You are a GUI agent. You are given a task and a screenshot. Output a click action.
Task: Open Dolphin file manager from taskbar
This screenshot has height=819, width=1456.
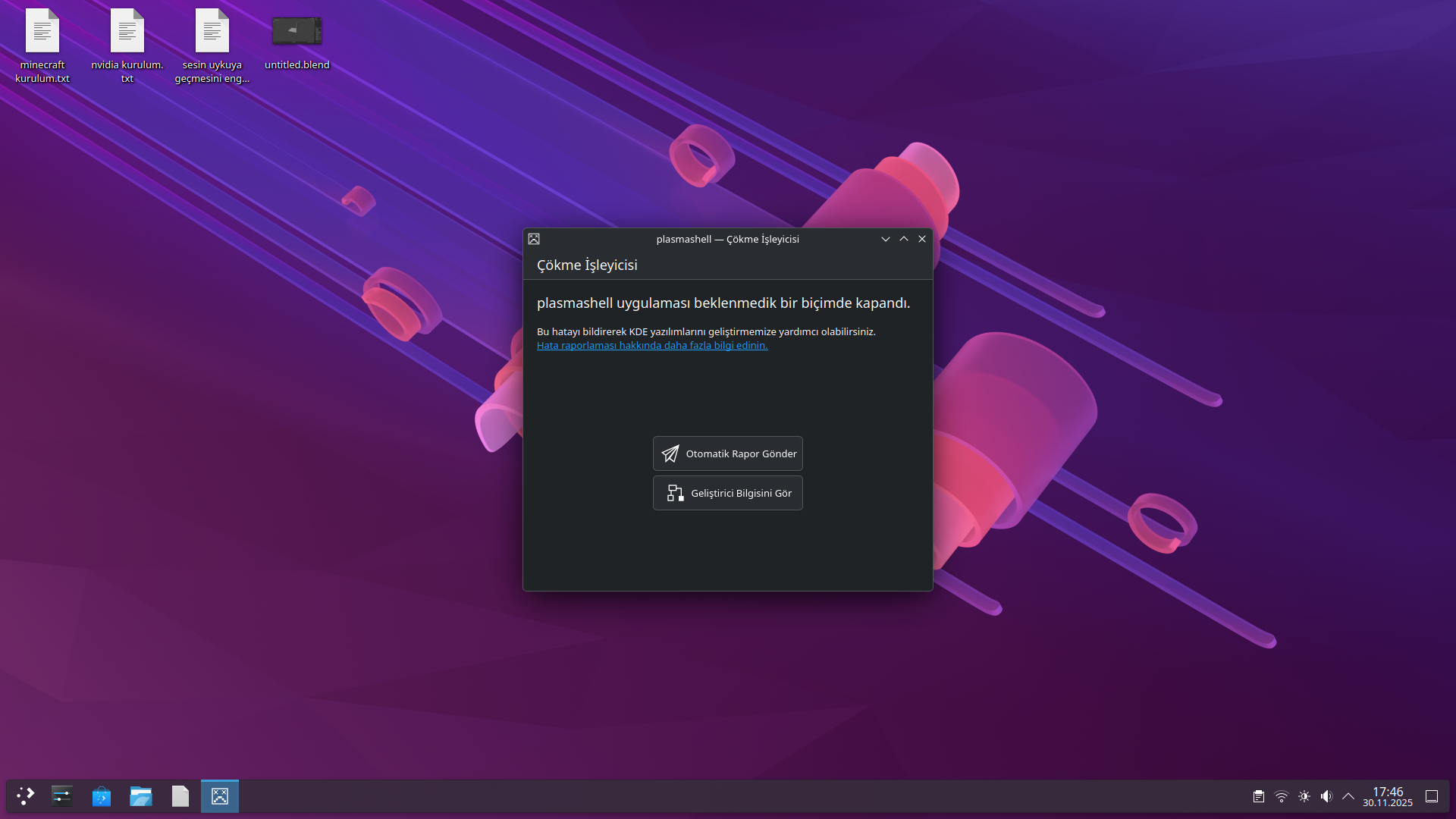(141, 796)
